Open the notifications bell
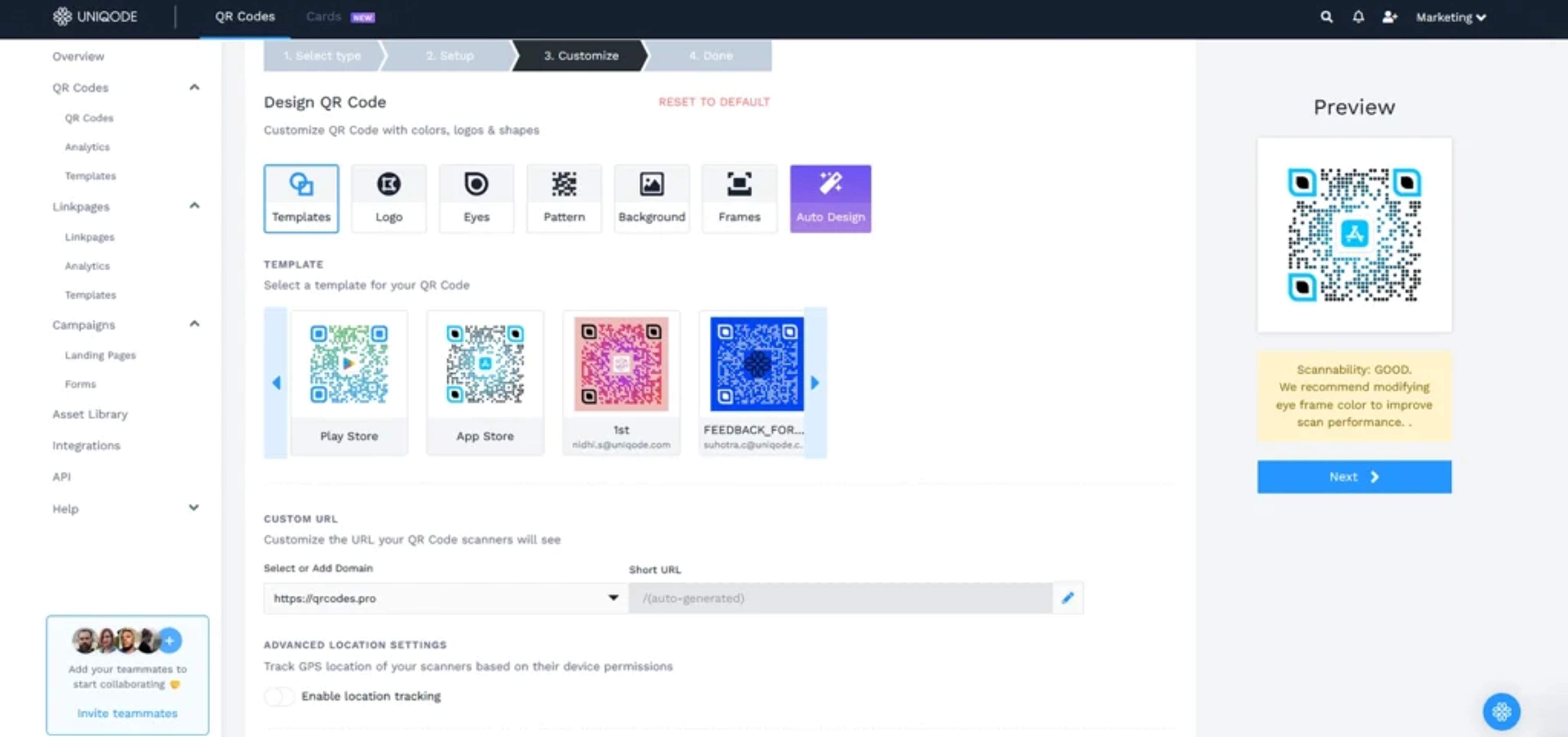The height and width of the screenshot is (737, 1568). [1358, 17]
